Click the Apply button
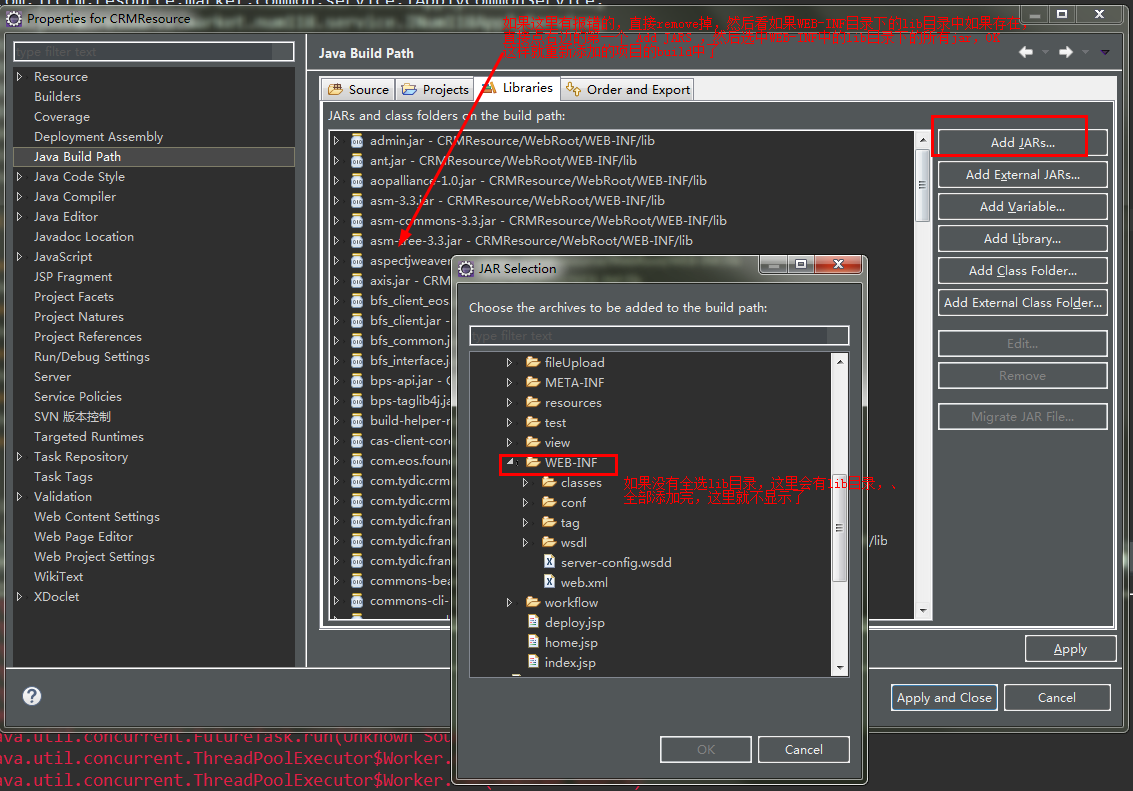The height and width of the screenshot is (791, 1133). (x=1070, y=649)
